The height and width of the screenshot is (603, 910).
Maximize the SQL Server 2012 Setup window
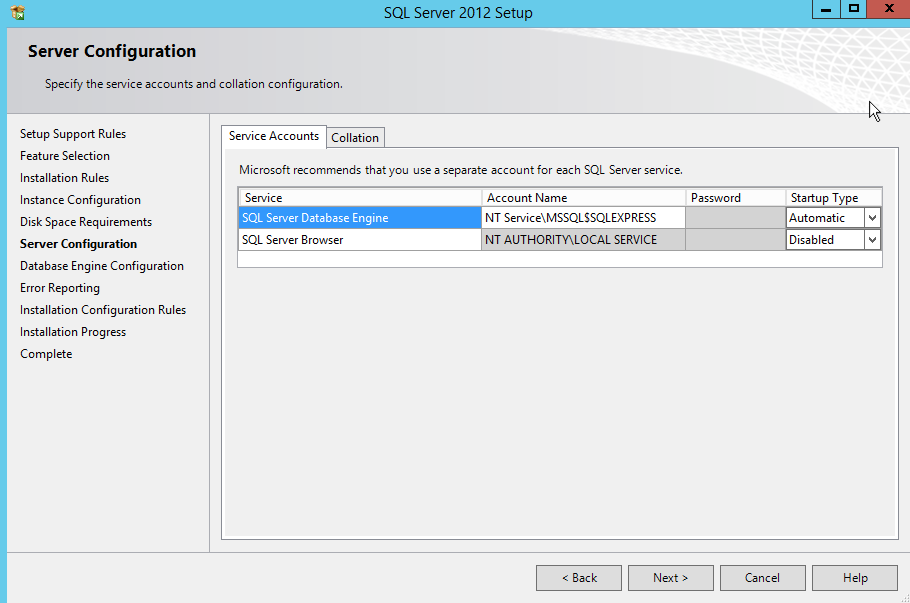coord(853,9)
